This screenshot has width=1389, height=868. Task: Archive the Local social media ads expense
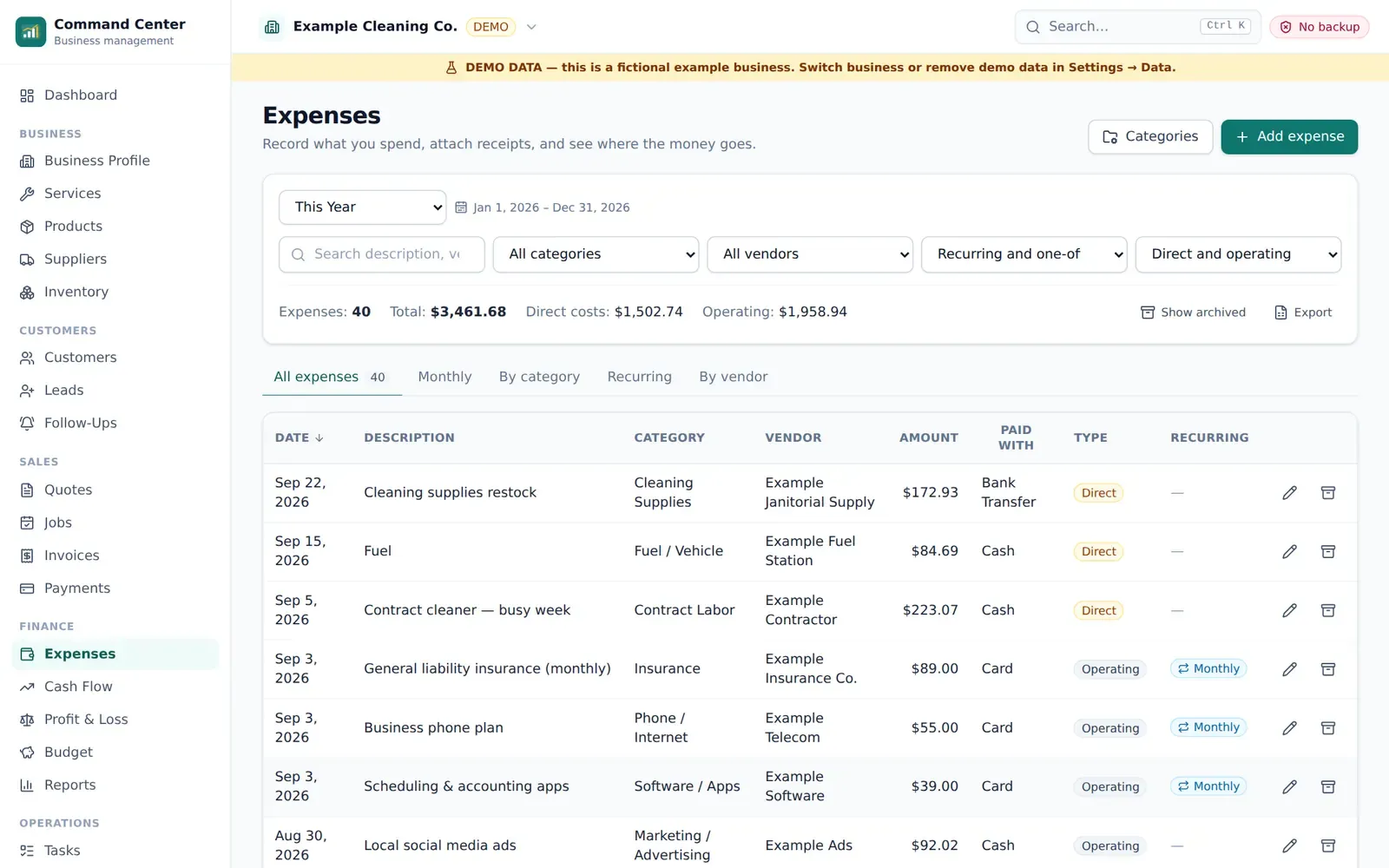[x=1327, y=845]
